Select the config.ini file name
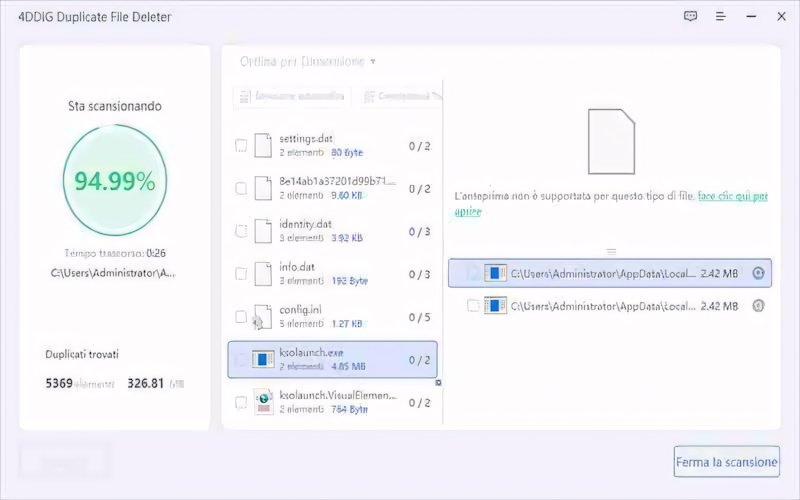800x500 pixels. pyautogui.click(x=300, y=310)
